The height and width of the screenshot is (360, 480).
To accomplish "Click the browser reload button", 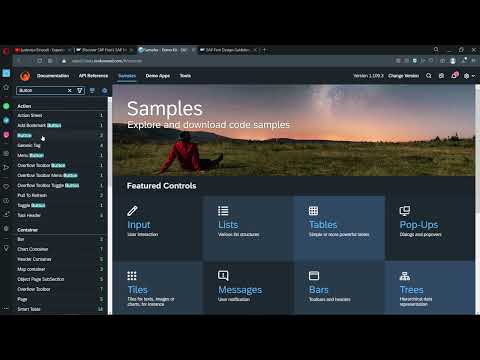I will (40, 61).
